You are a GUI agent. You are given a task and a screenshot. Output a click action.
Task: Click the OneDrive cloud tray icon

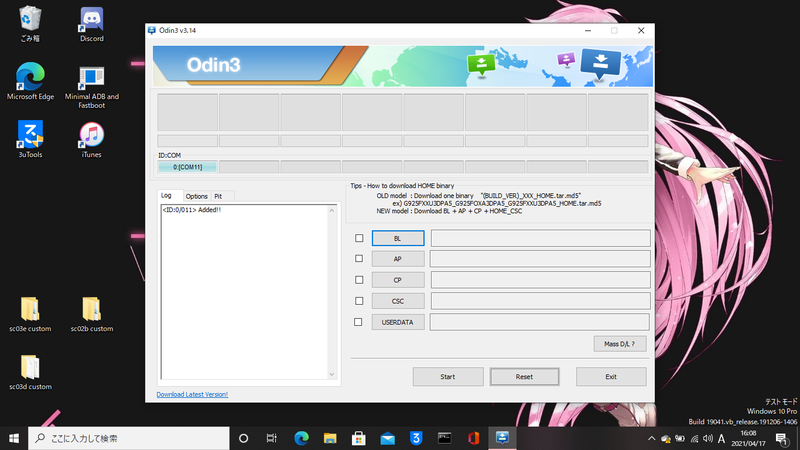(666, 438)
